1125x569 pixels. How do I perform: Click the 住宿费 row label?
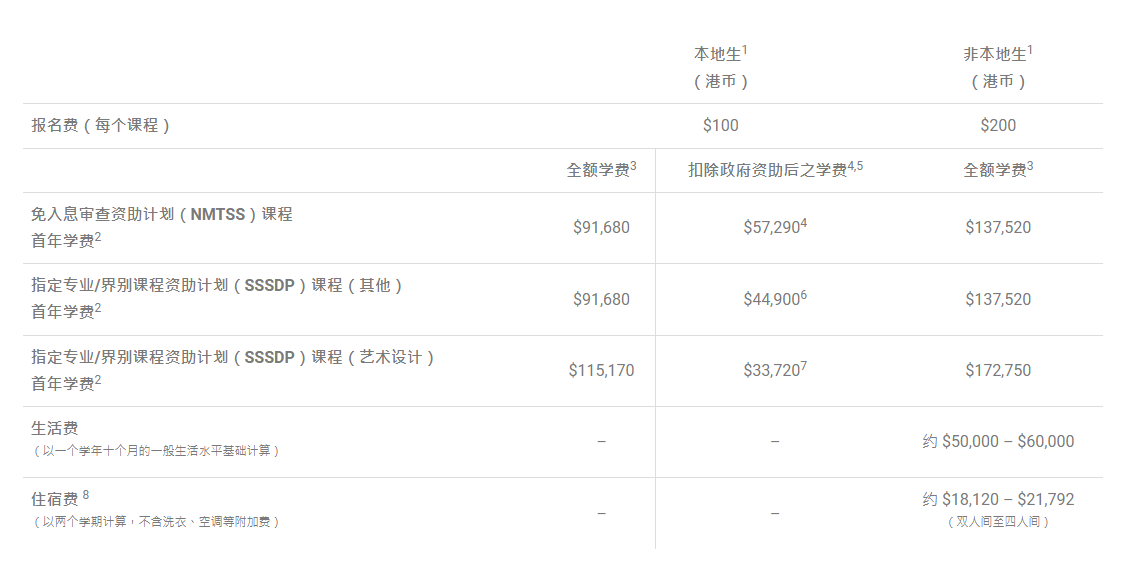55,499
